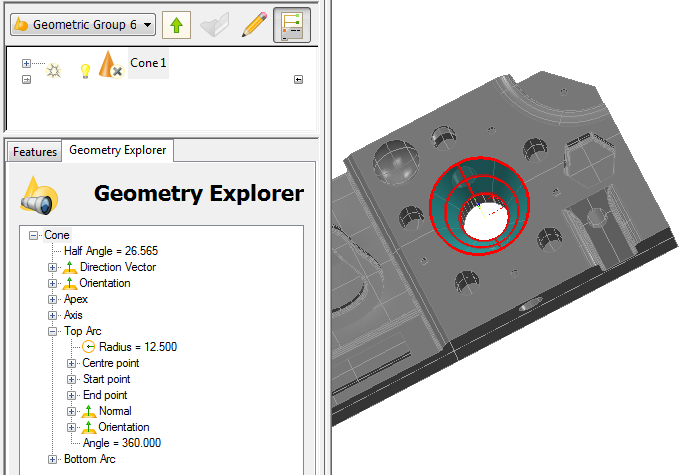Expand the Centre point node

coord(72,364)
